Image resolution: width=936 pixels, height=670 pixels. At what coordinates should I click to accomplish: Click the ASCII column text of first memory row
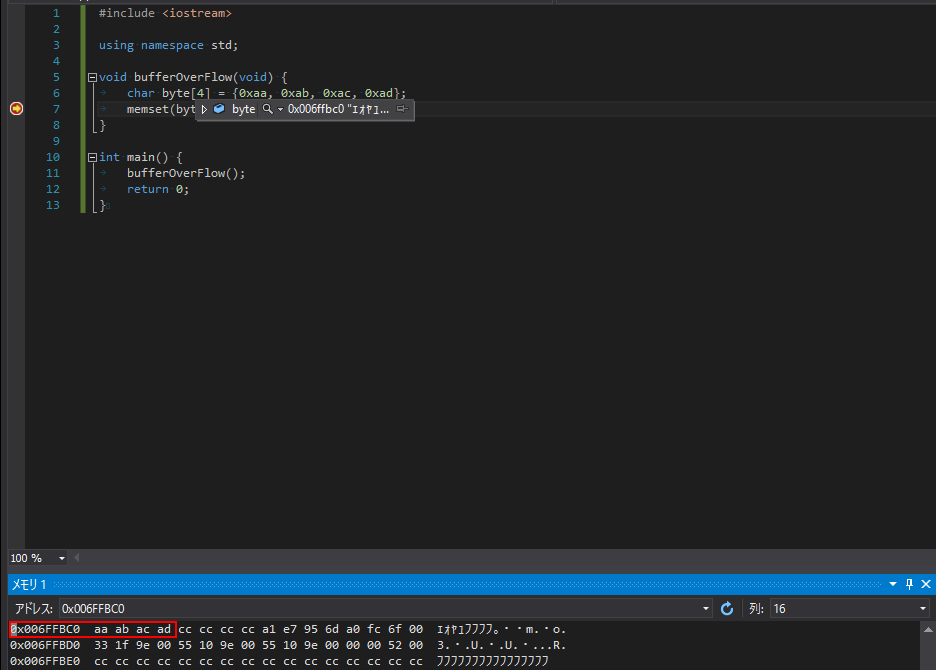pyautogui.click(x=501, y=629)
